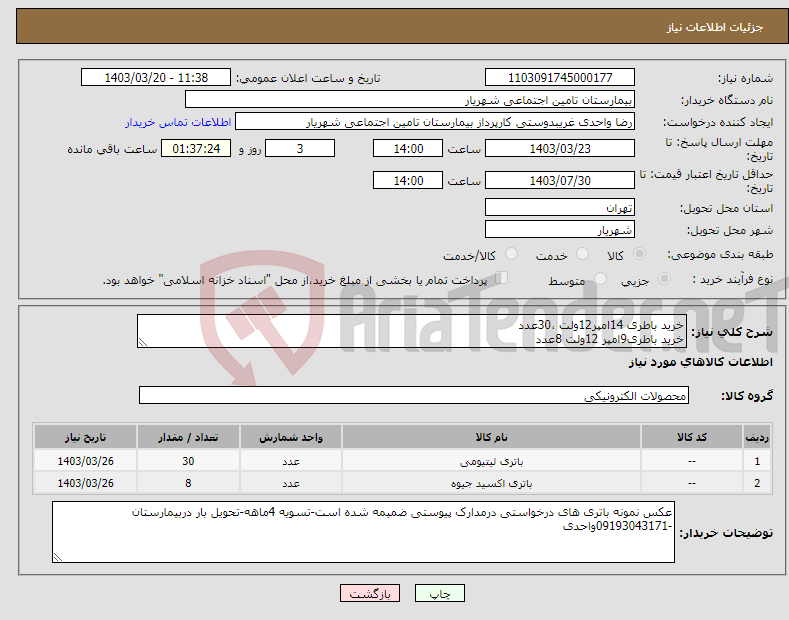The image size is (789, 620).
Task: Click the ردیف column header
Action: pyautogui.click(x=757, y=437)
